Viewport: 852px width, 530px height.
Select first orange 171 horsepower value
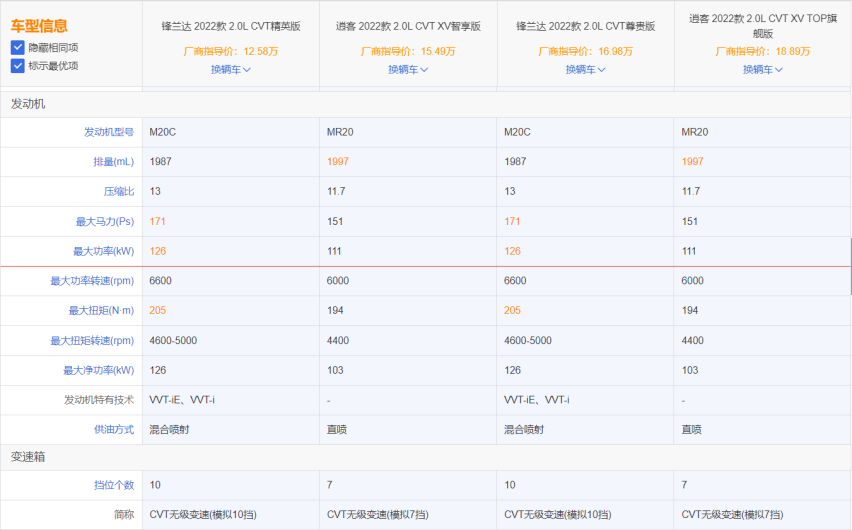[x=158, y=221]
